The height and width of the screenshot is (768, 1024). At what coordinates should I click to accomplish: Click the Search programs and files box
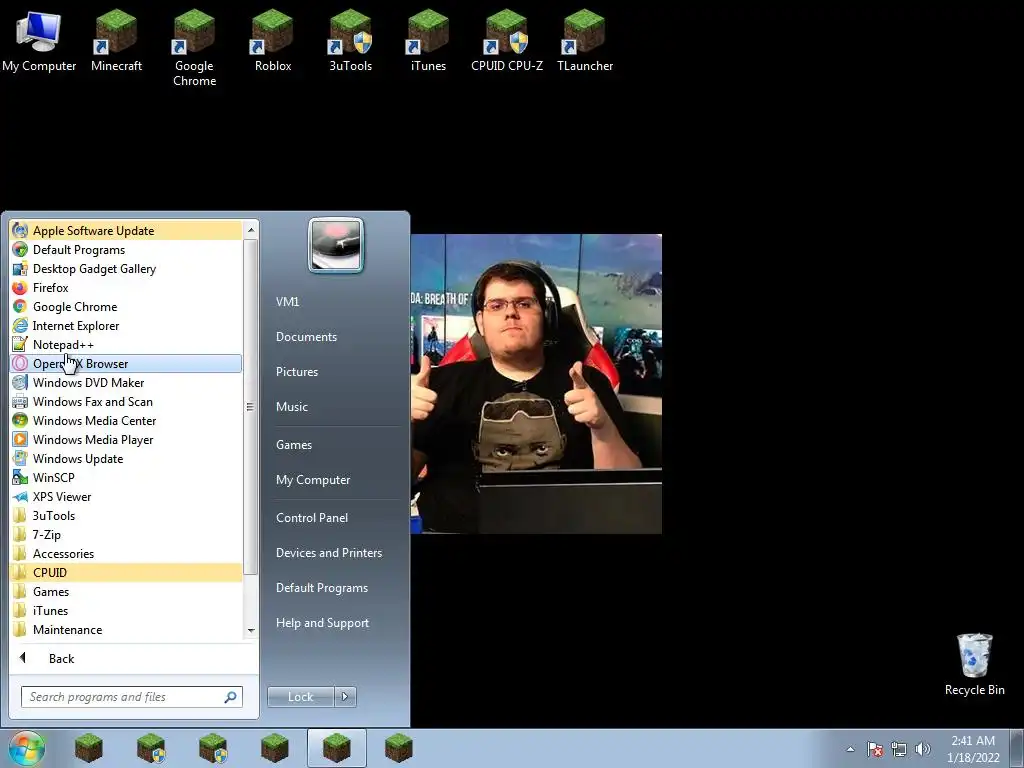click(x=131, y=697)
